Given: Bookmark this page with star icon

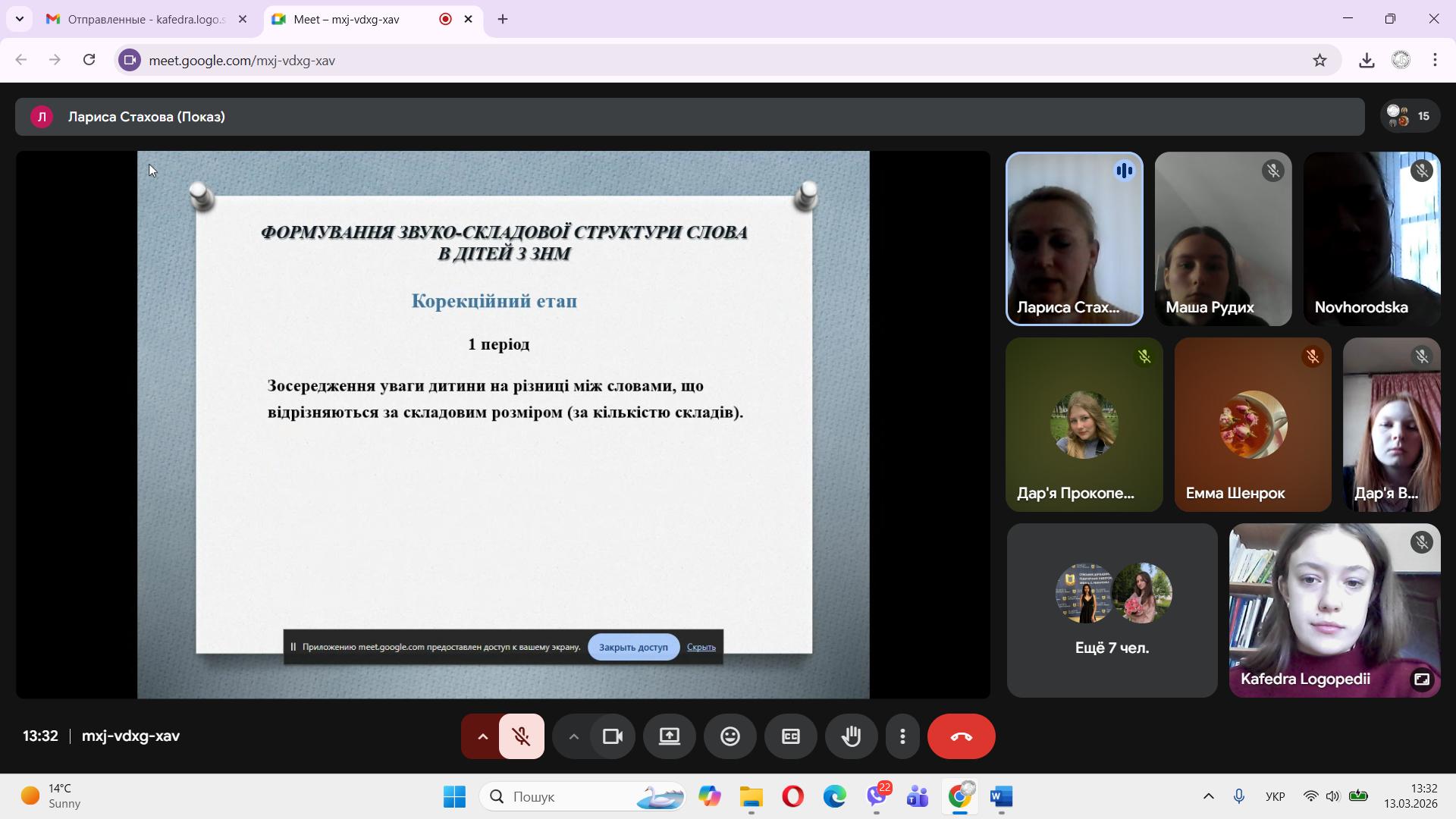Looking at the screenshot, I should pos(1319,61).
